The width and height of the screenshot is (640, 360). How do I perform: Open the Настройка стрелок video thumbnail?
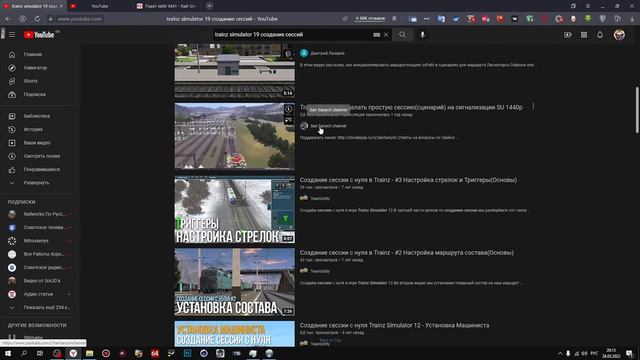(234, 209)
